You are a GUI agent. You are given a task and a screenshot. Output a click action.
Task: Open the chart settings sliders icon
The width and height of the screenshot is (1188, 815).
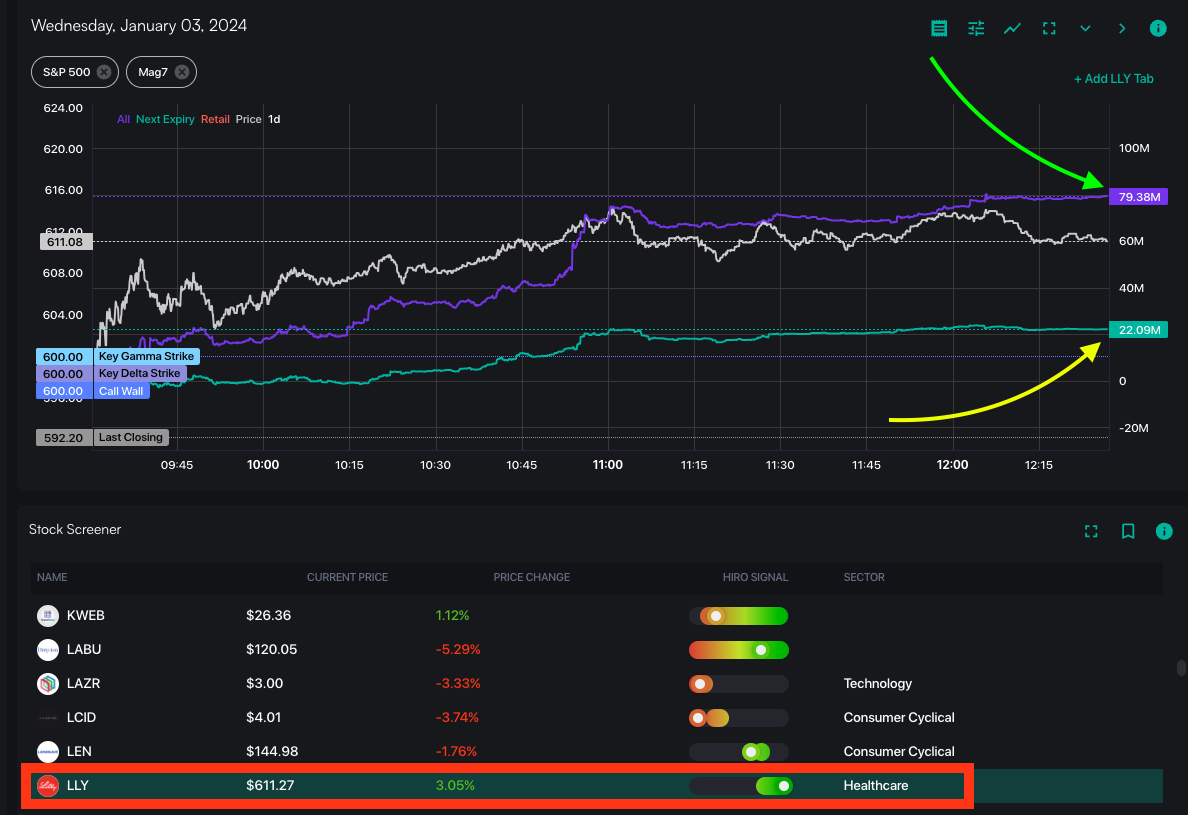(x=976, y=28)
